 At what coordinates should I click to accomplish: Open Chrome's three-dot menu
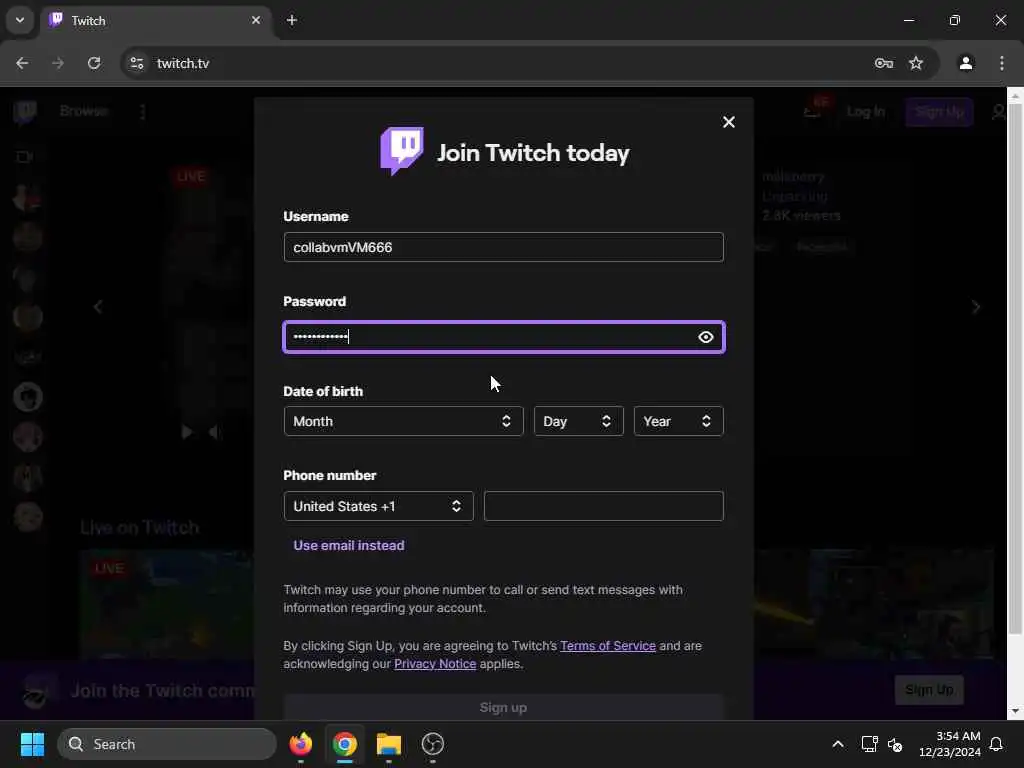(x=1001, y=63)
